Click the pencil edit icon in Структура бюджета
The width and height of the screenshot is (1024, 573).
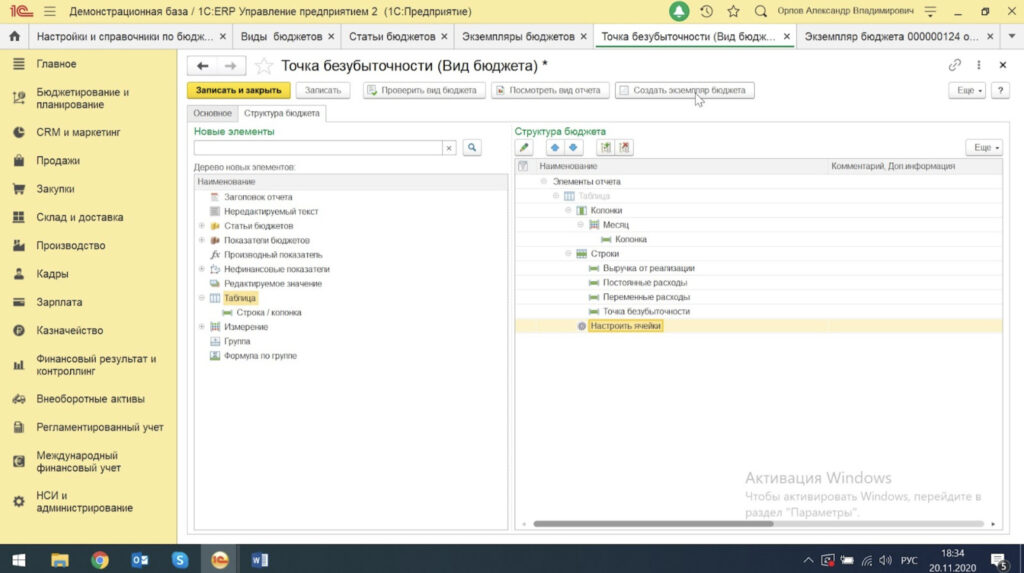click(x=525, y=148)
